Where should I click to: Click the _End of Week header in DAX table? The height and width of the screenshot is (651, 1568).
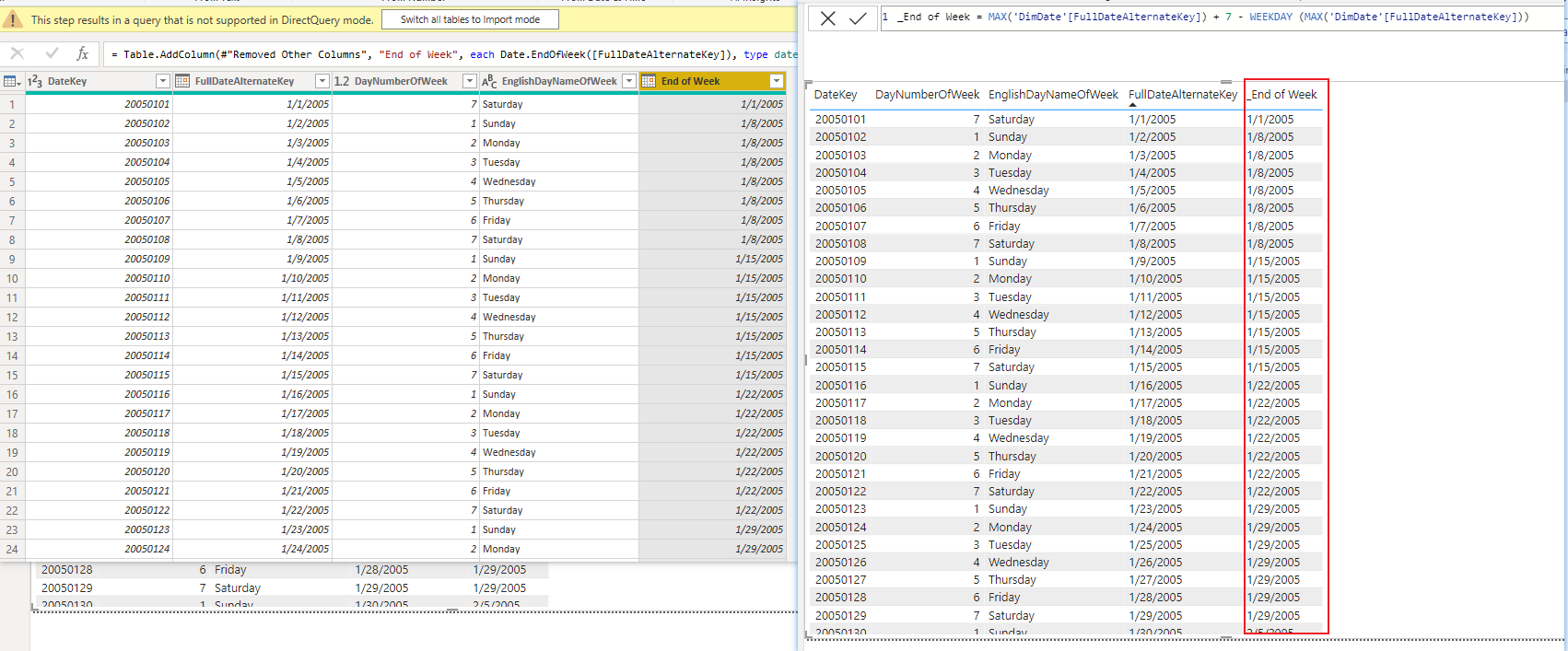point(1282,94)
